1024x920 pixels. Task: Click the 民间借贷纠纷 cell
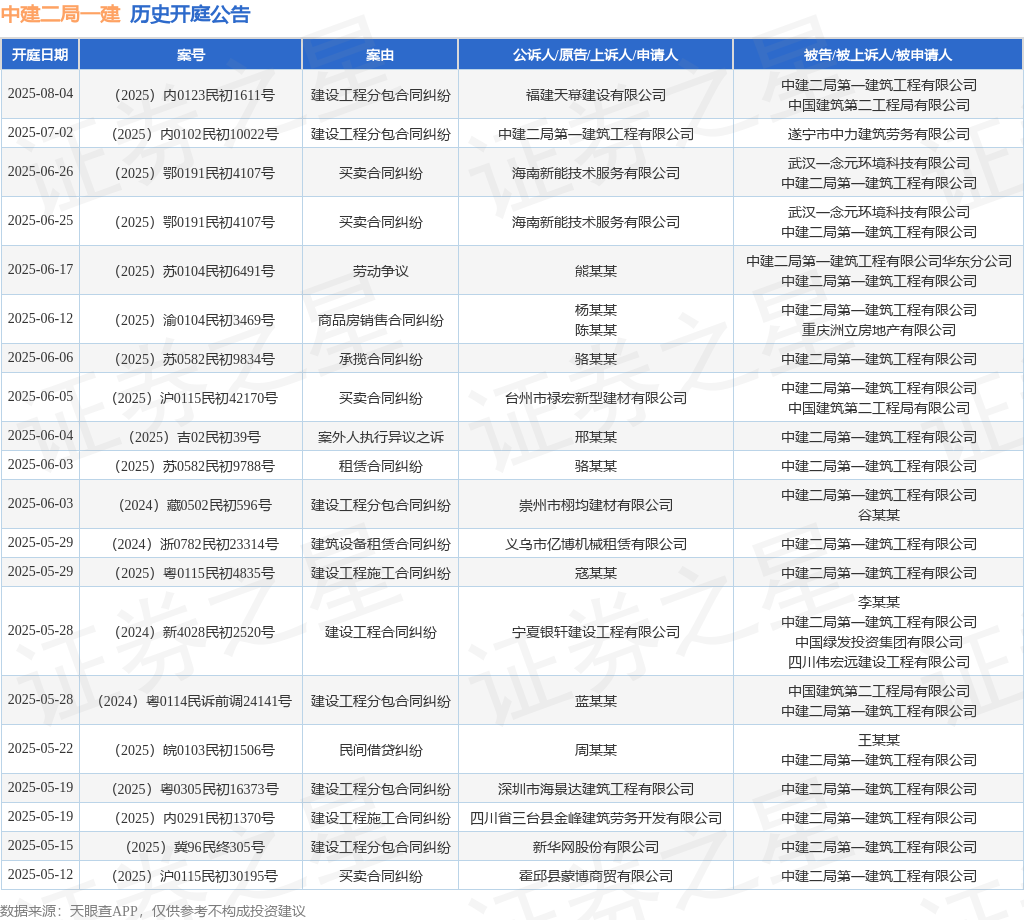click(380, 750)
